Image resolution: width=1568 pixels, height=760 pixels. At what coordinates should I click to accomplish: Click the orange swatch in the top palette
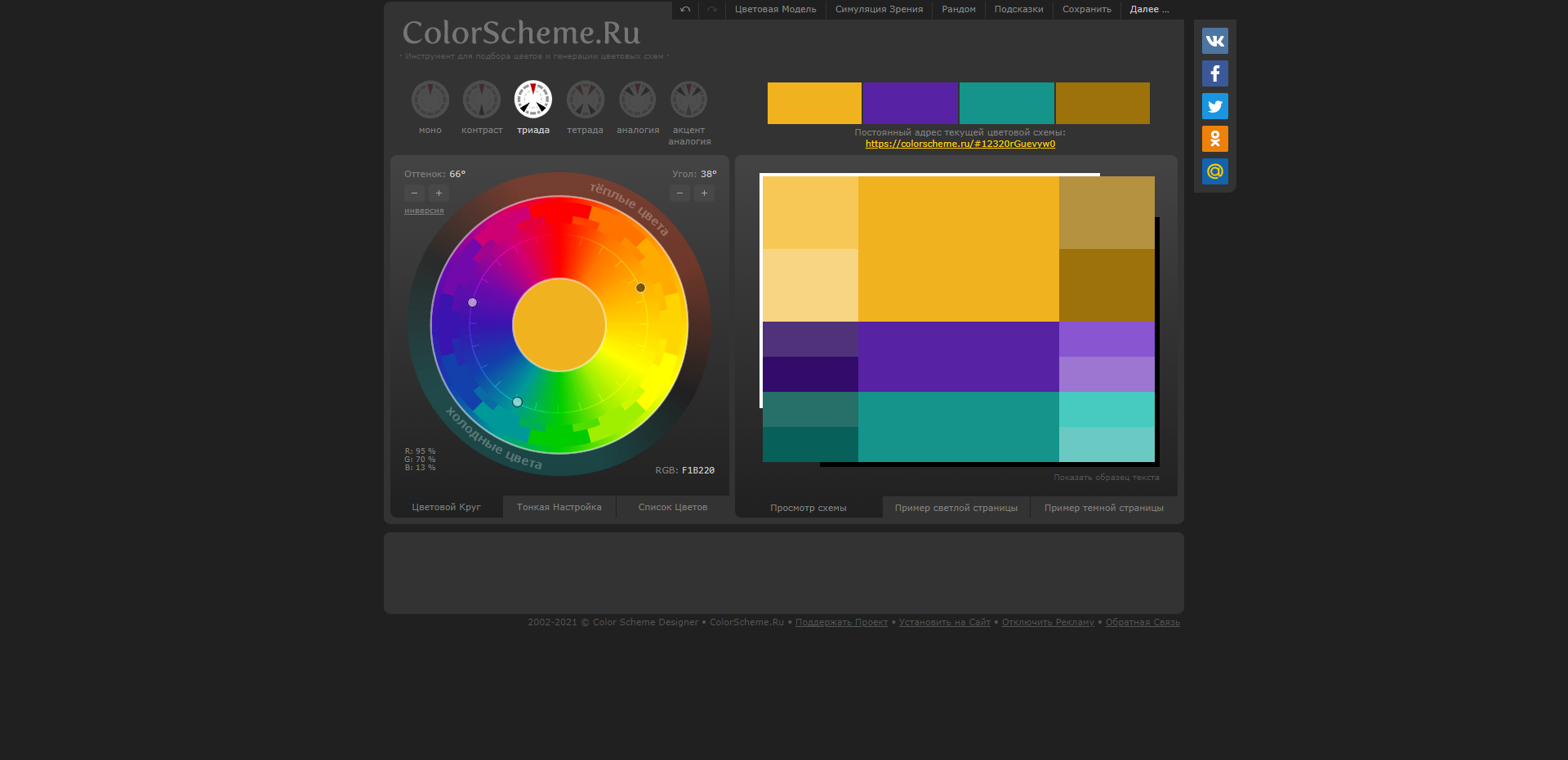click(x=814, y=103)
